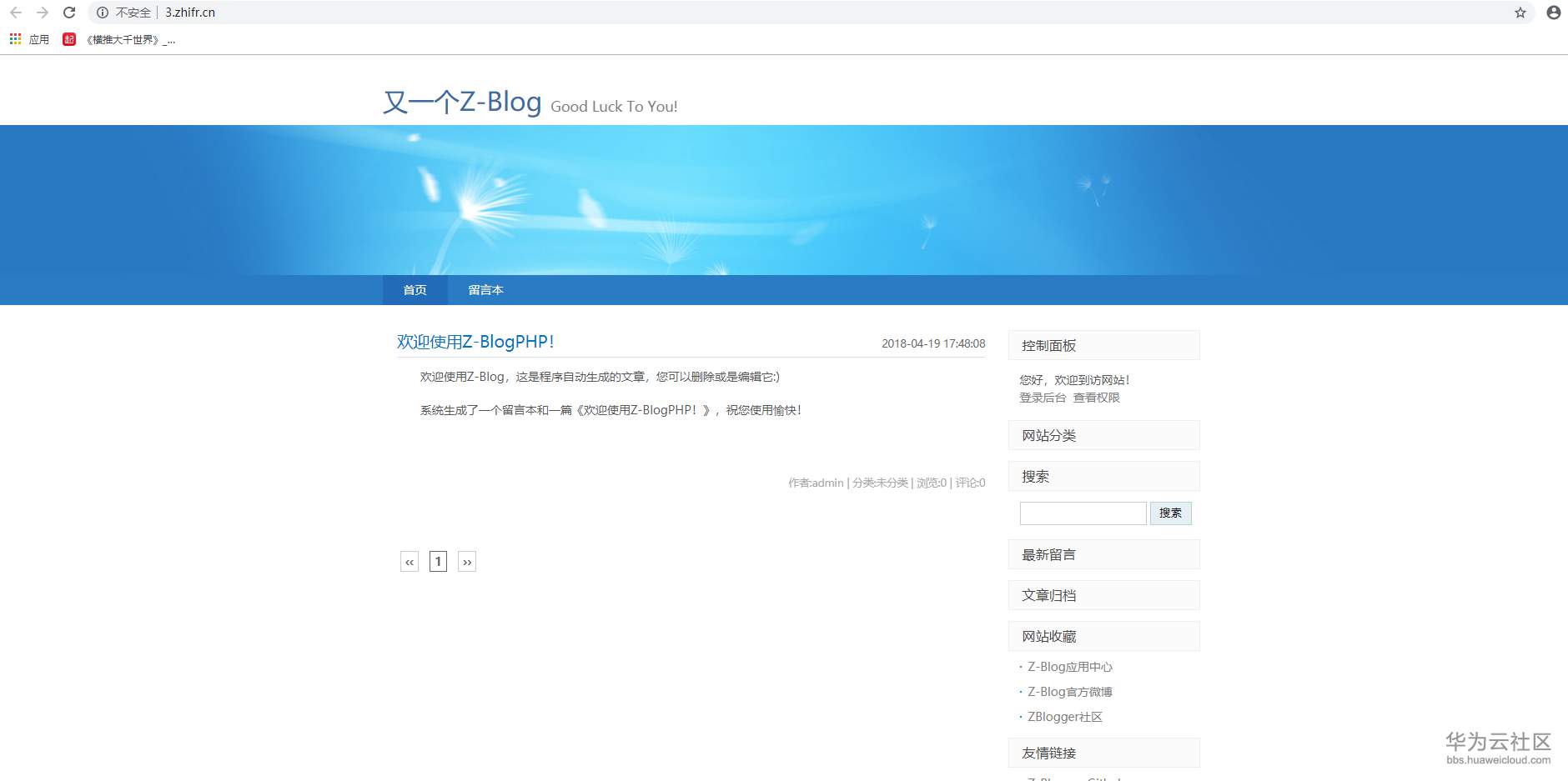Click the 《横推大千世界》 bookmark favicon

pos(70,38)
